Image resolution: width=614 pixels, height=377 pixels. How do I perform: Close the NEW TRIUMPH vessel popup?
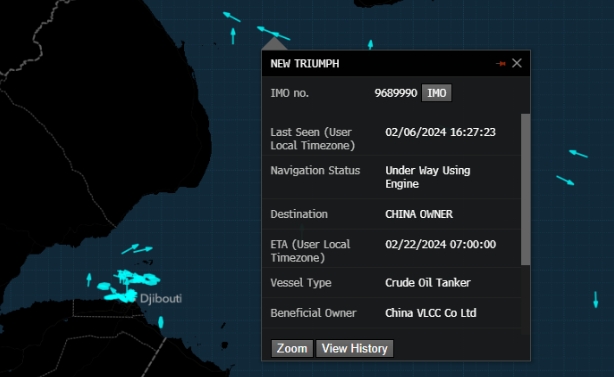tap(516, 63)
